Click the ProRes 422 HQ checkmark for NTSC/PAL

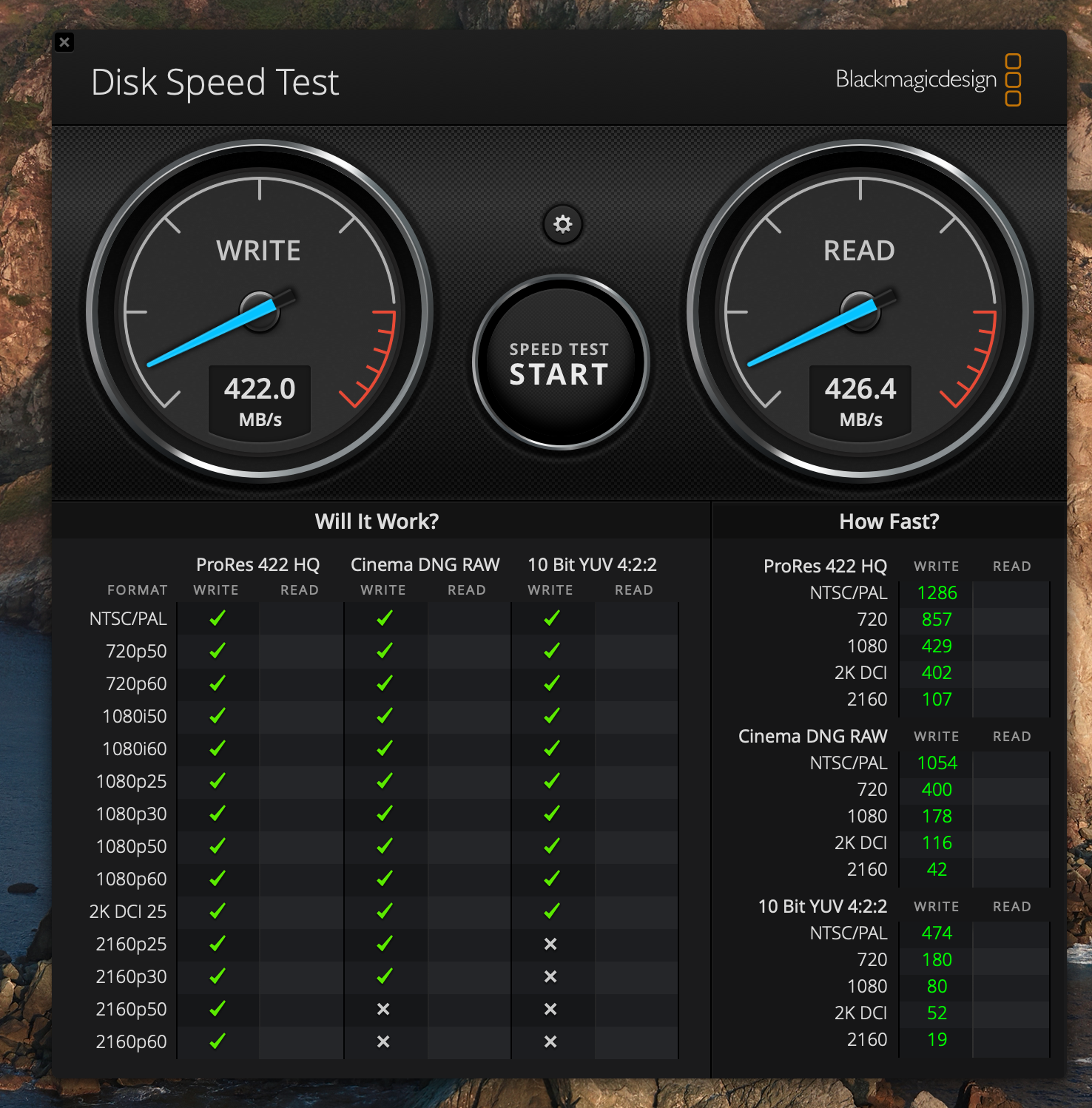[x=218, y=618]
